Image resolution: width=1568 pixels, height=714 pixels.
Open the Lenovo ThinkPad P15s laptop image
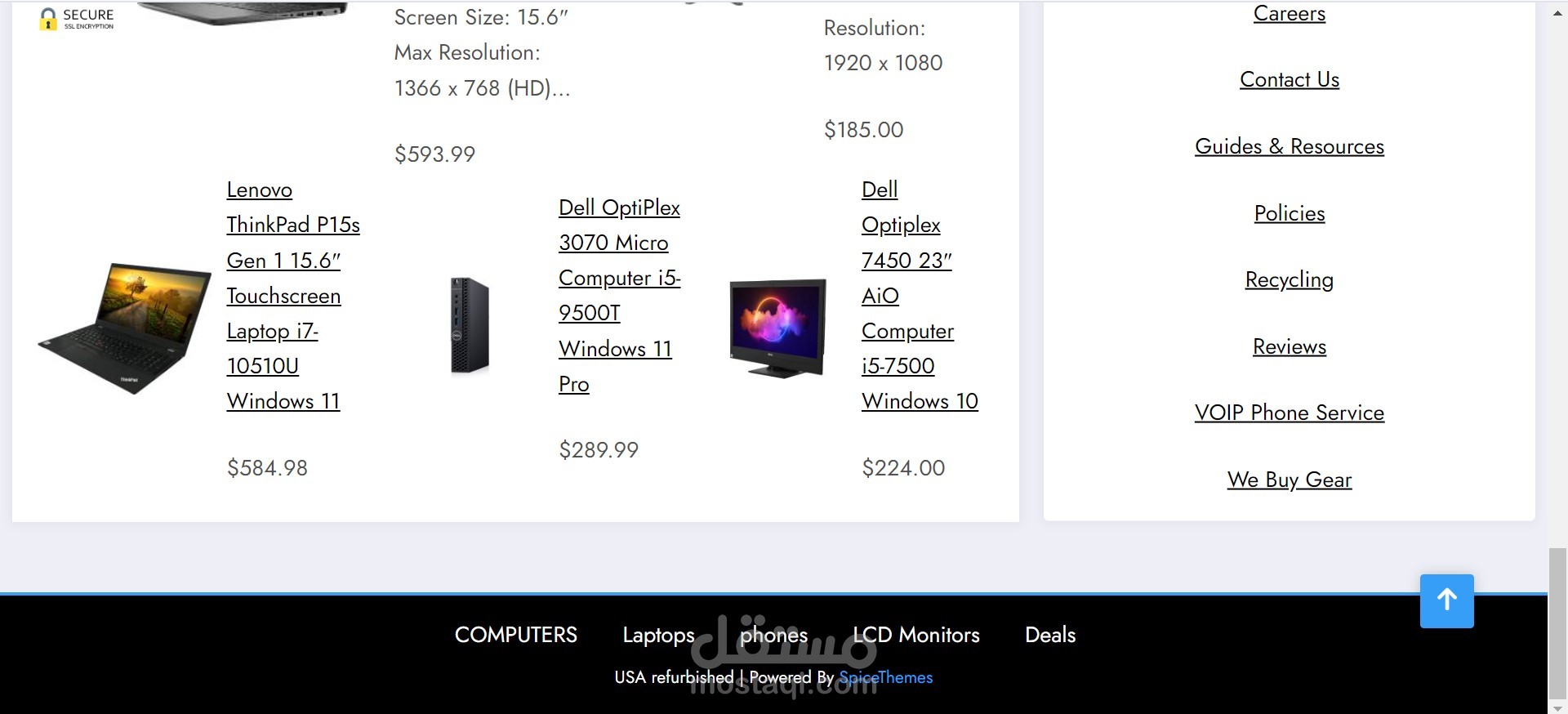point(125,328)
